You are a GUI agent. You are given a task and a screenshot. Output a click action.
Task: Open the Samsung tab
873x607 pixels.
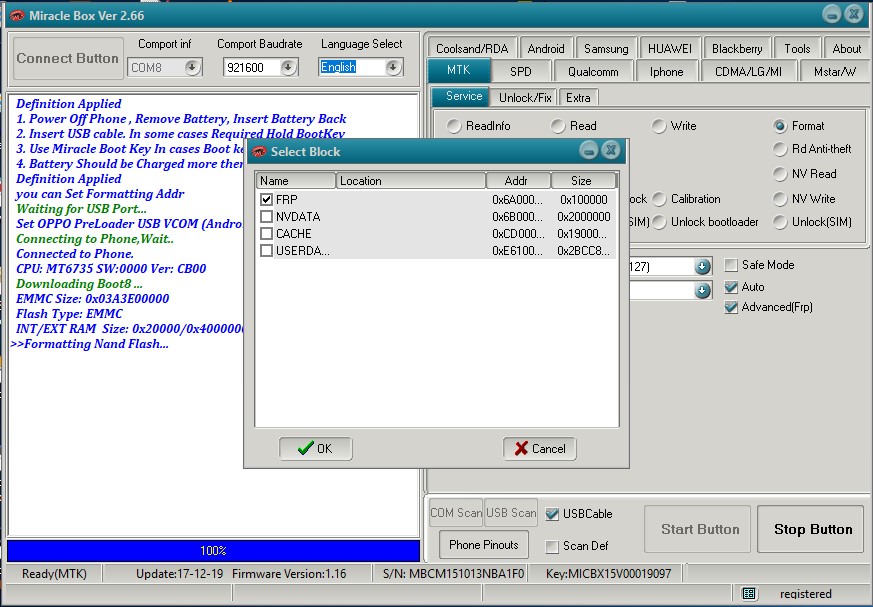tap(606, 48)
